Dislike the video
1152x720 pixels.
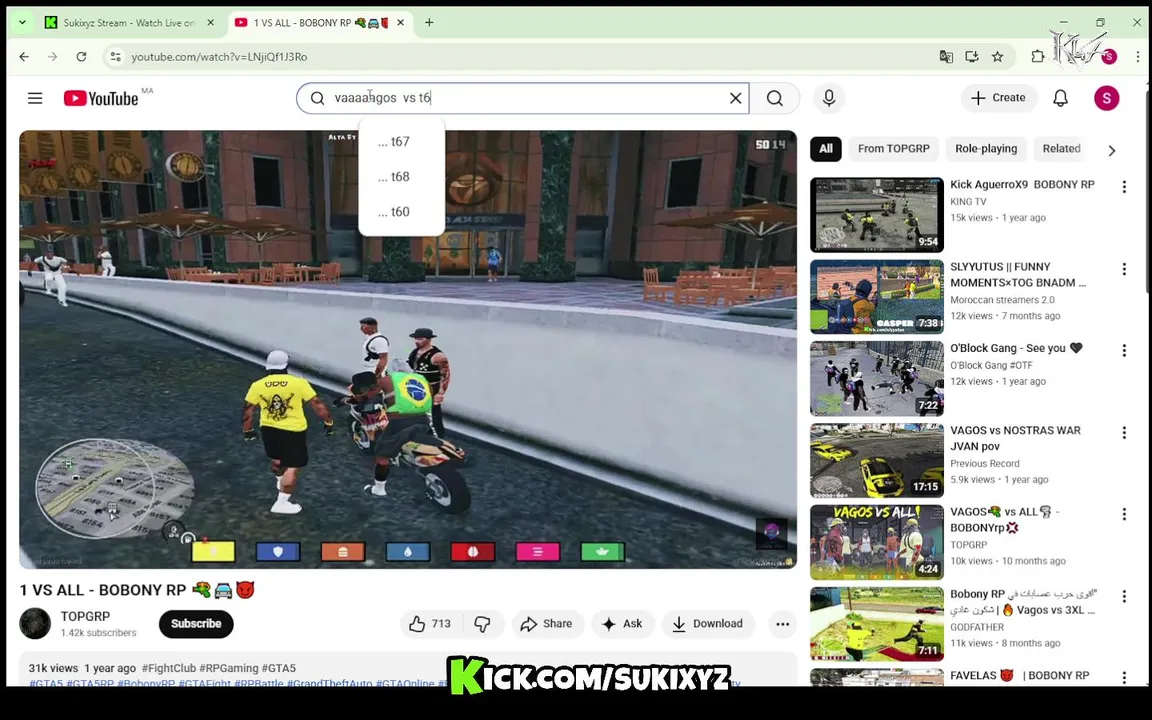click(x=483, y=624)
